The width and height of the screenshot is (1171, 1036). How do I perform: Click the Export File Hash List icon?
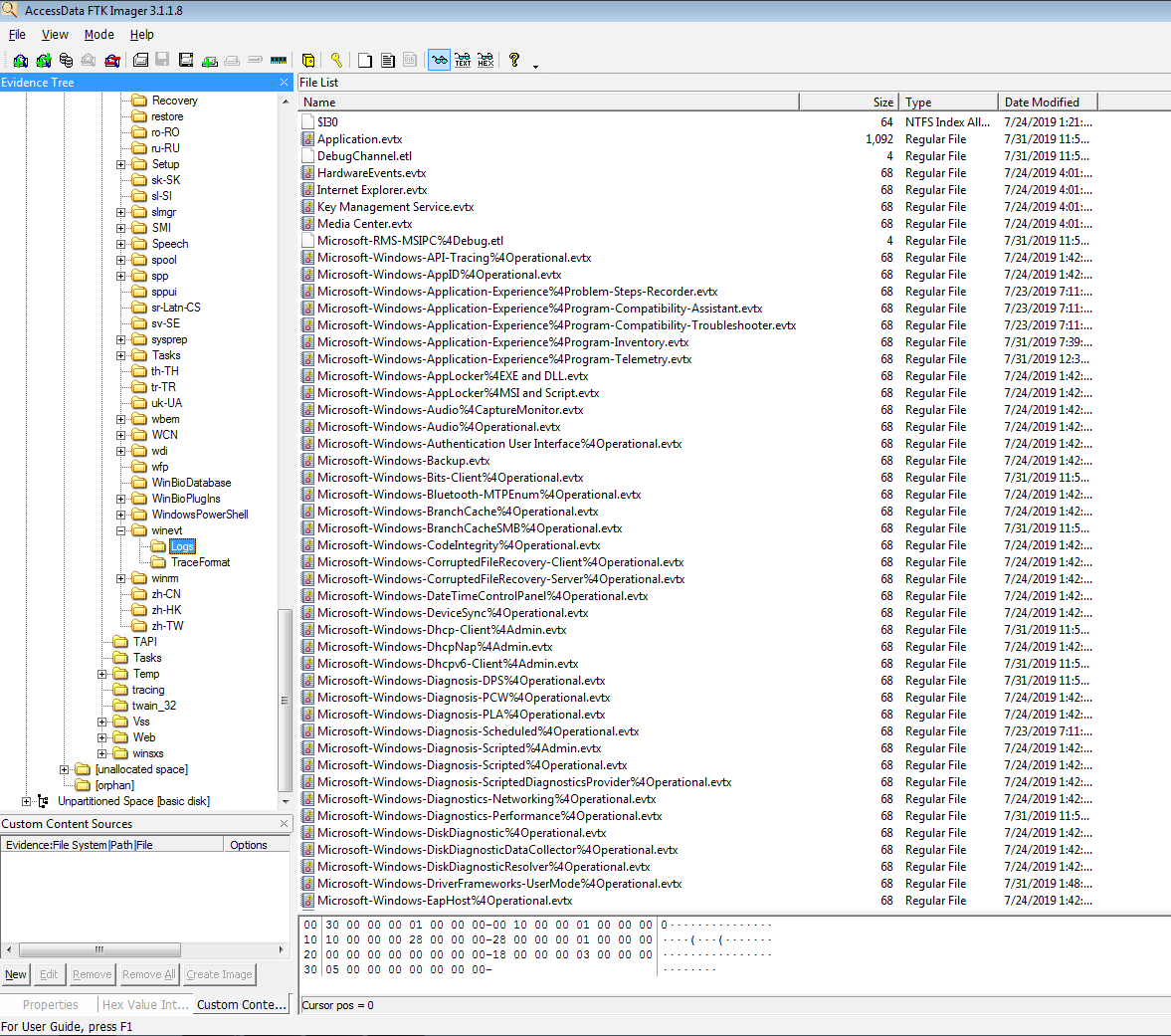pyautogui.click(x=388, y=61)
